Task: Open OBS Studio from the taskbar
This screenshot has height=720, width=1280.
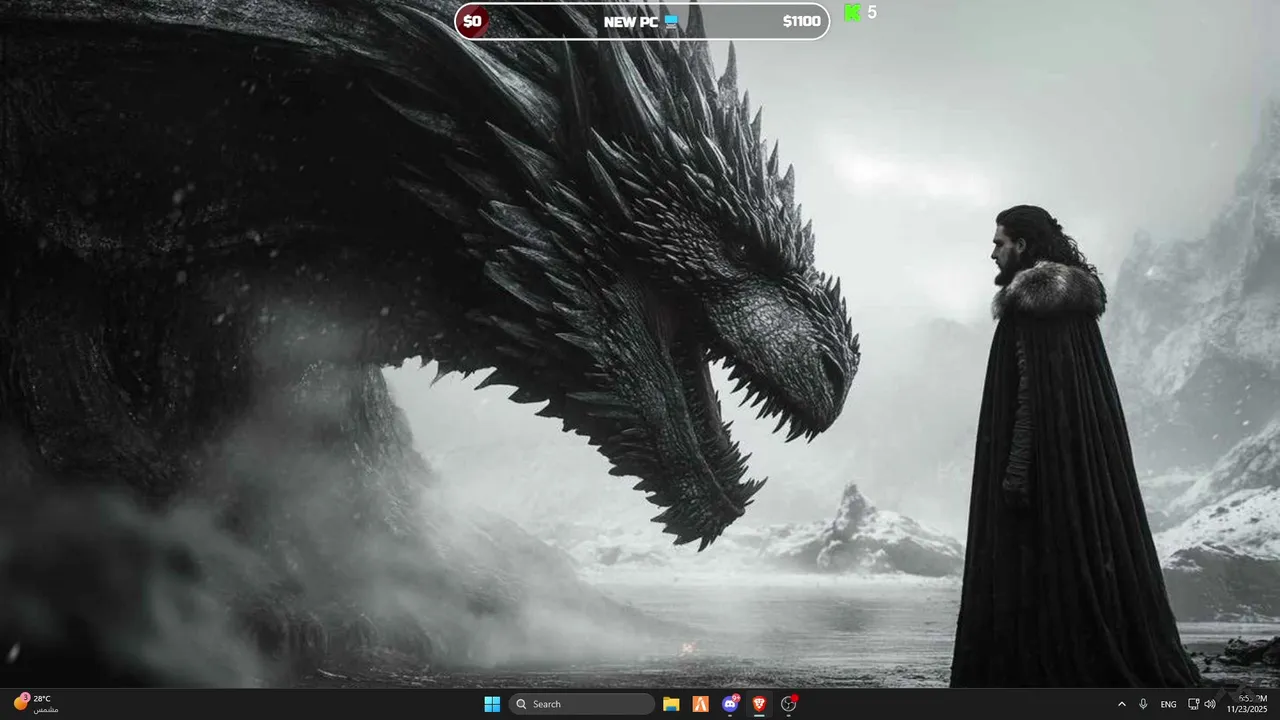Action: 789,704
